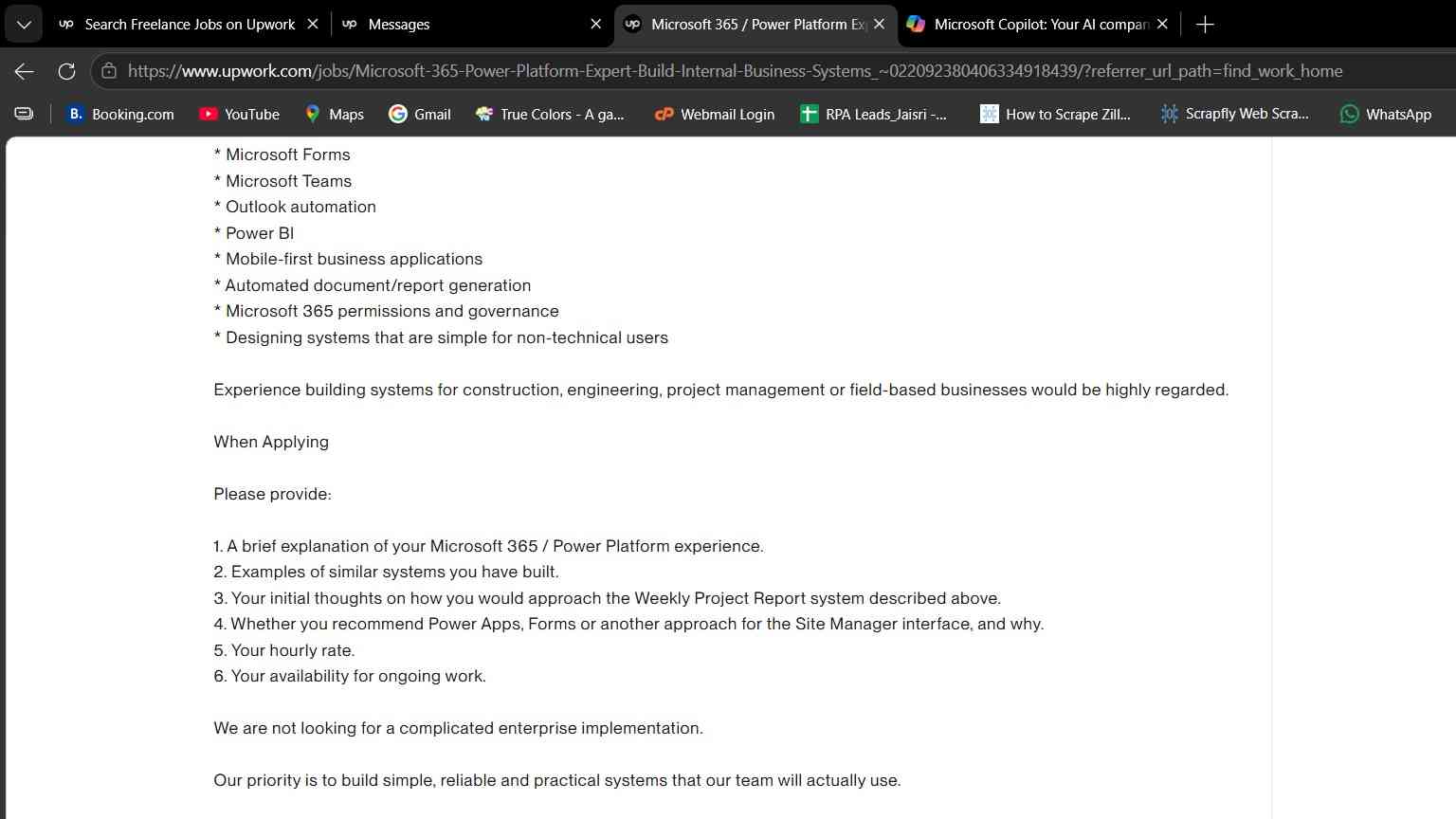Open the Booking.com bookmark
This screenshot has height=819, width=1456.
[120, 114]
